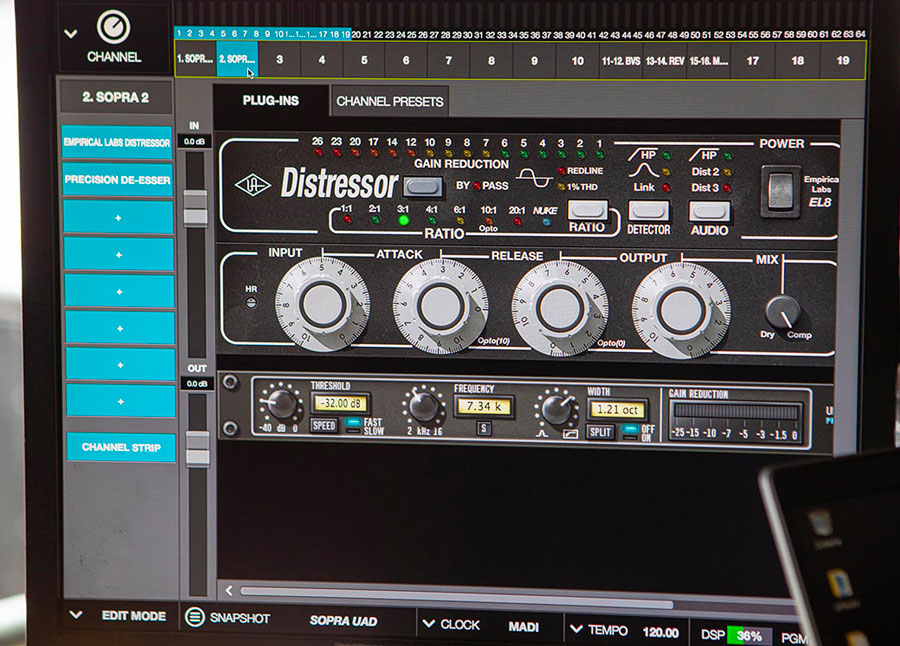Viewport: 900px width, 646px height.
Task: Toggle the Distressor Bypass button
Action: tap(422, 186)
